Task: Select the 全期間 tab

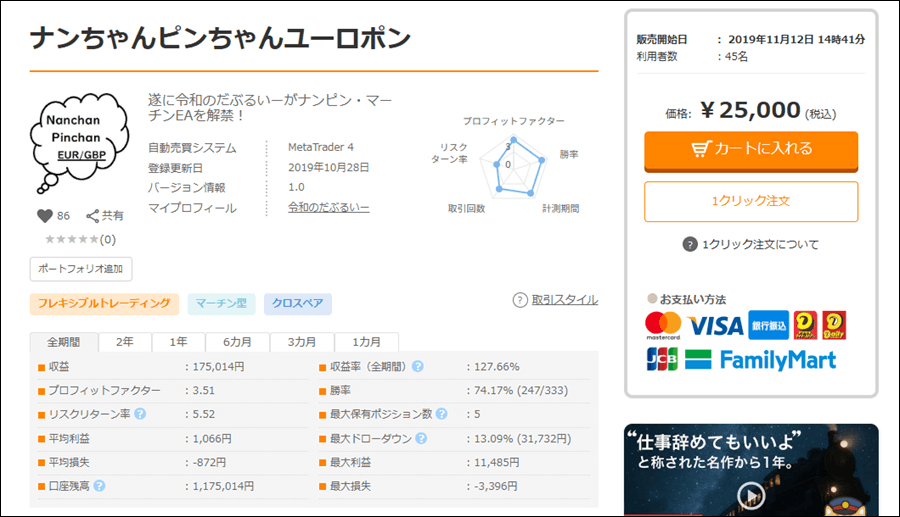Action: (63, 341)
